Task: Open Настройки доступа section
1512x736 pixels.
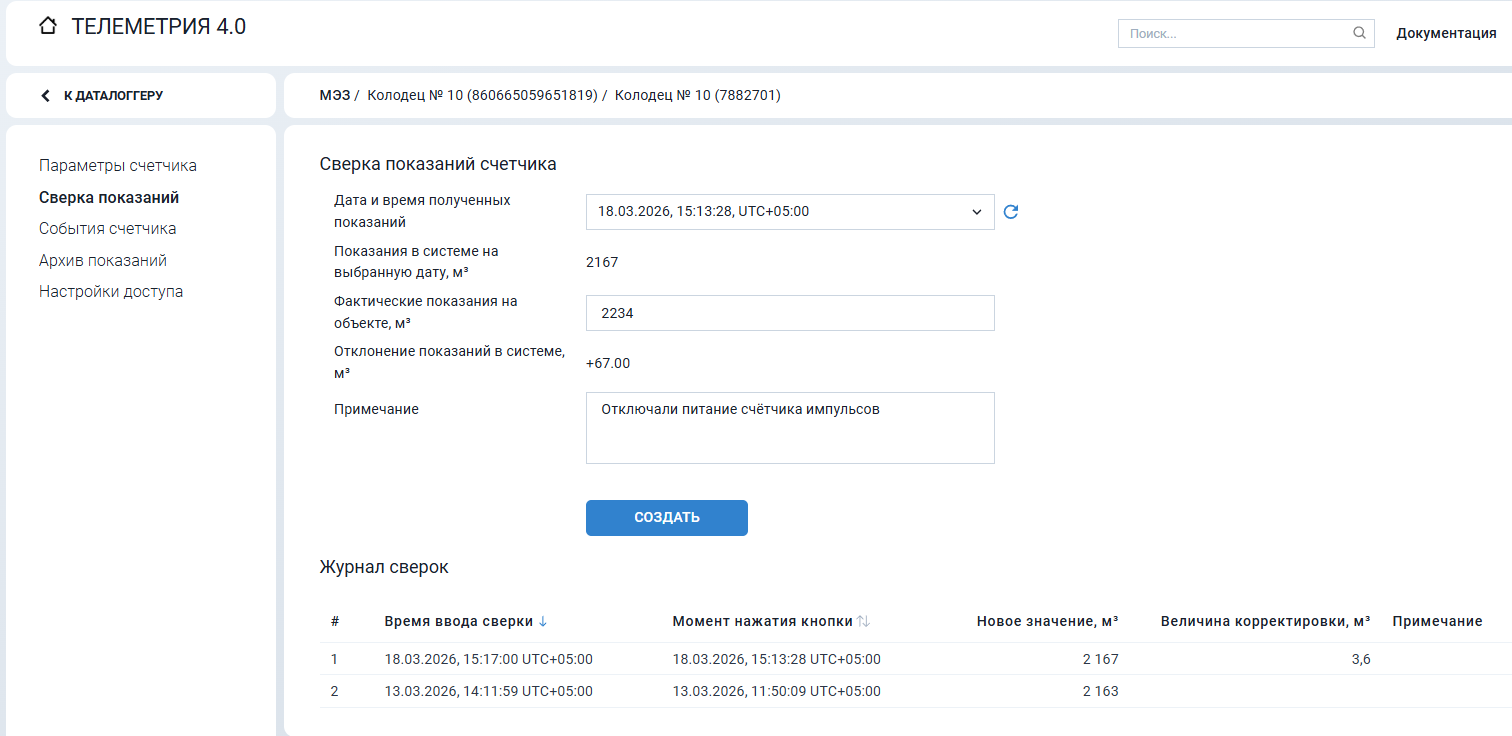Action: click(111, 292)
